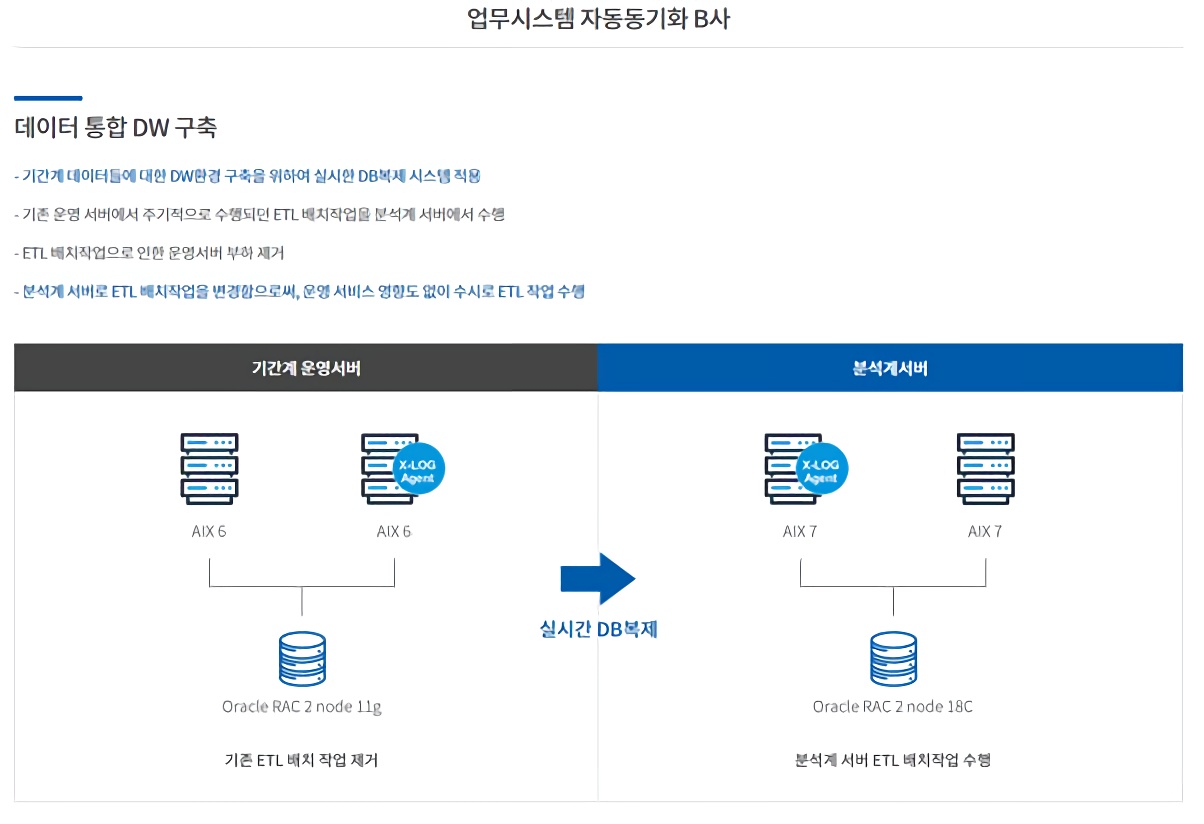Click the blue bullet about 수시로 ETL 작업 수행

point(299,292)
